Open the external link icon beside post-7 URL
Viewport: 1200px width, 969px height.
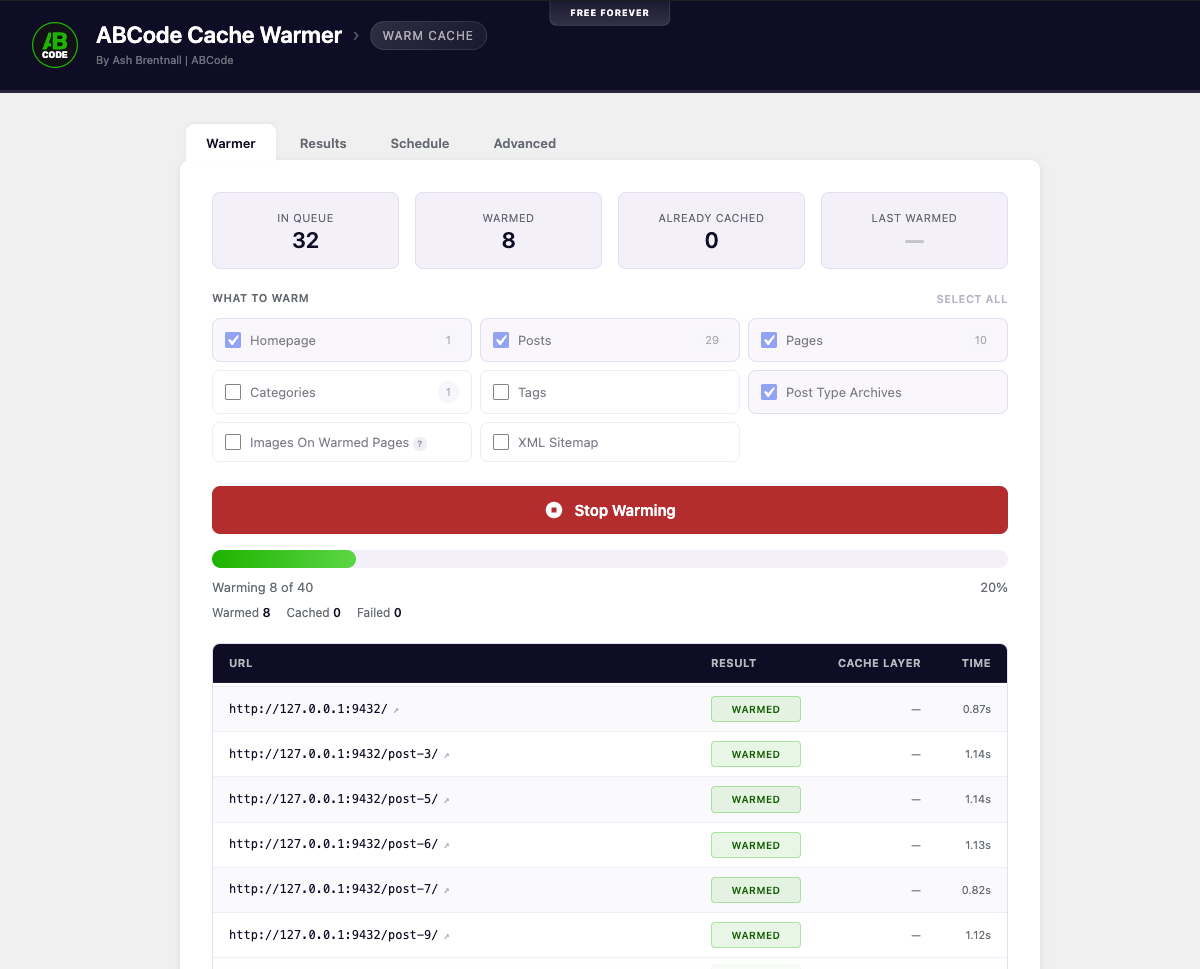click(446, 890)
